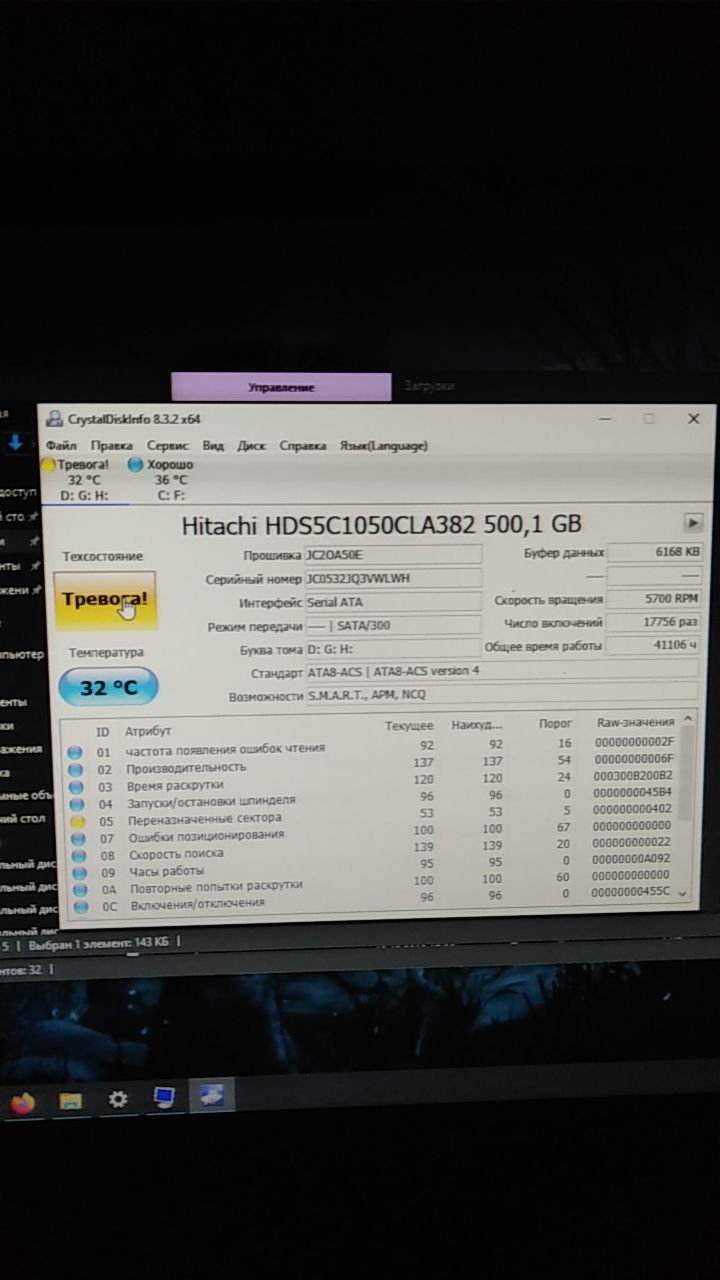The image size is (720, 1280).
Task: Select row 02 Производительность
Action: pos(372,766)
